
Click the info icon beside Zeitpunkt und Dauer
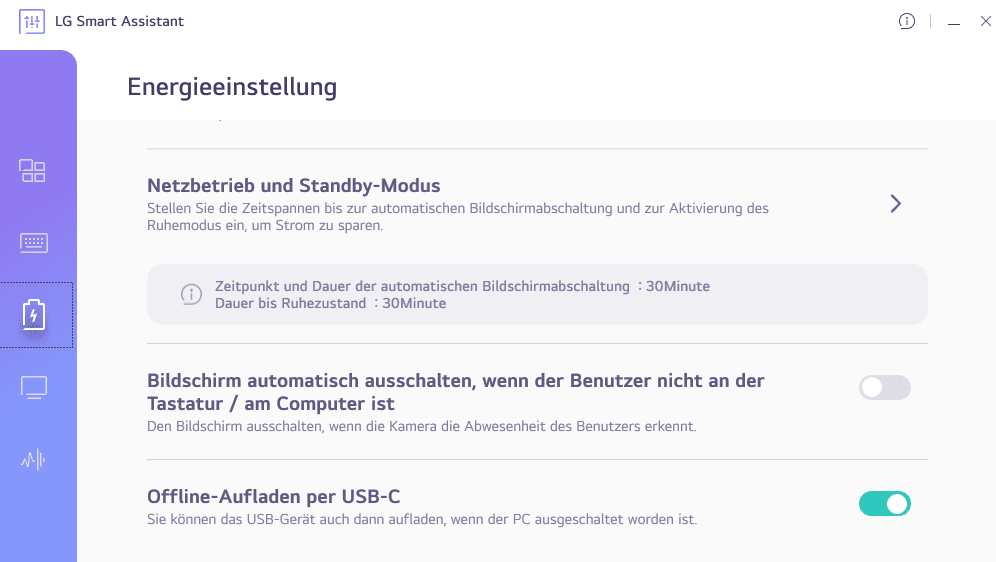point(191,294)
